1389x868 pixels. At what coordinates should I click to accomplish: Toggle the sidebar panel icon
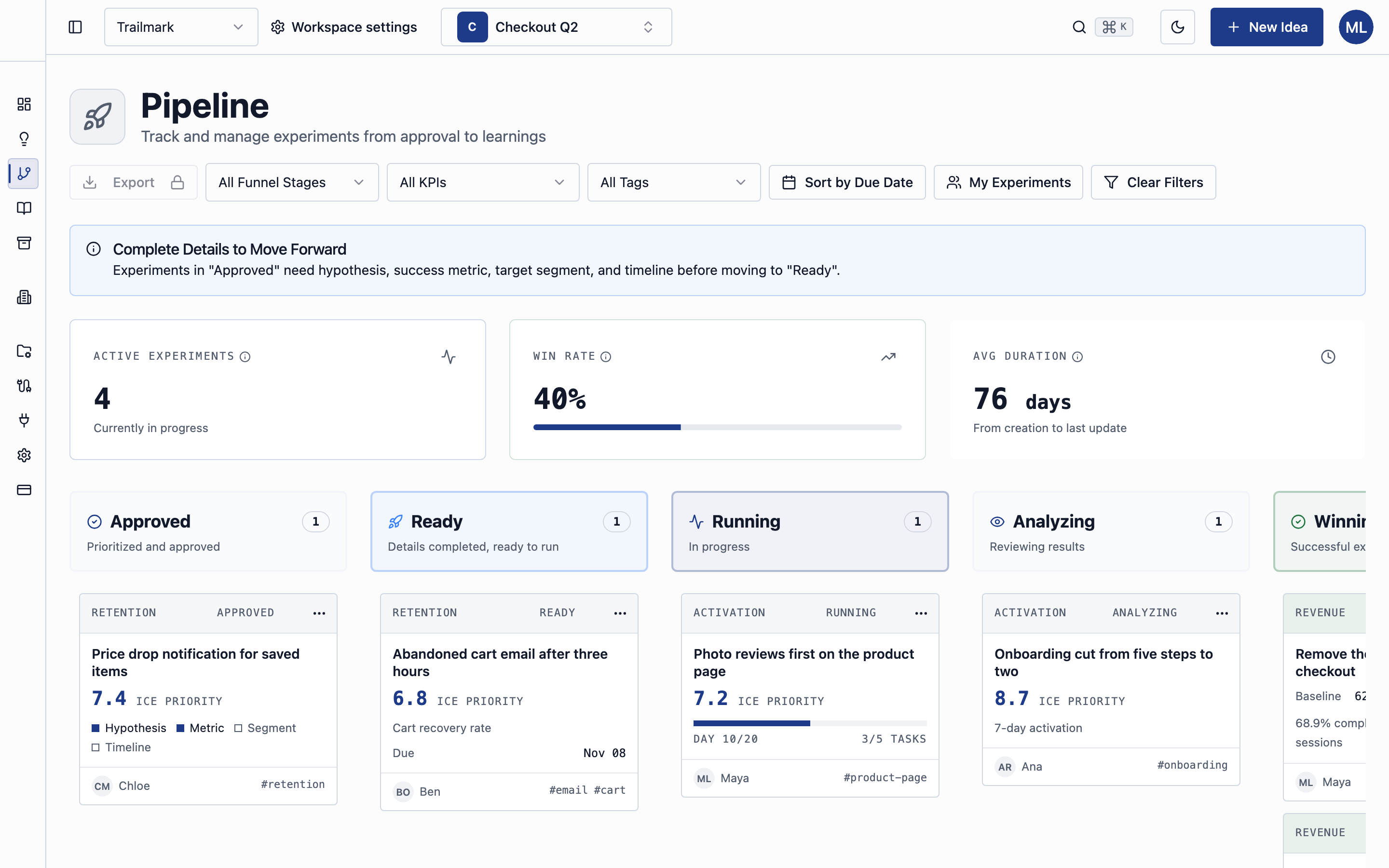click(75, 27)
